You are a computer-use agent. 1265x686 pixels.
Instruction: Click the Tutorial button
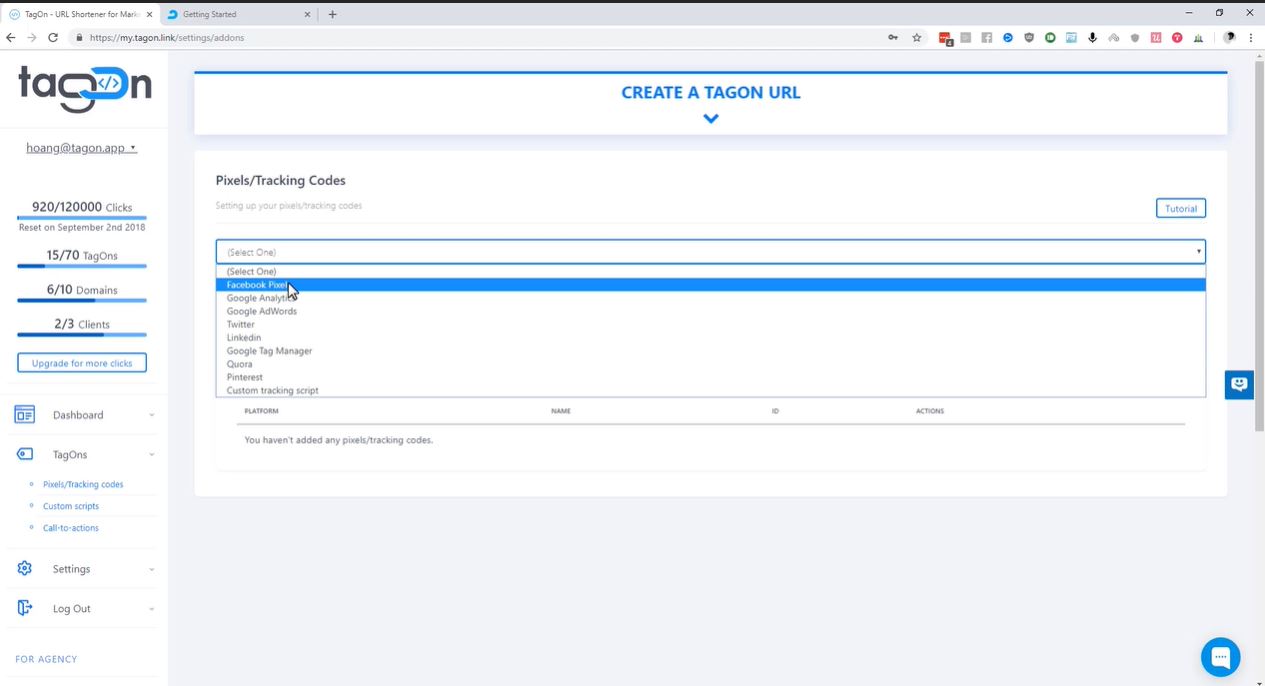click(x=1181, y=208)
